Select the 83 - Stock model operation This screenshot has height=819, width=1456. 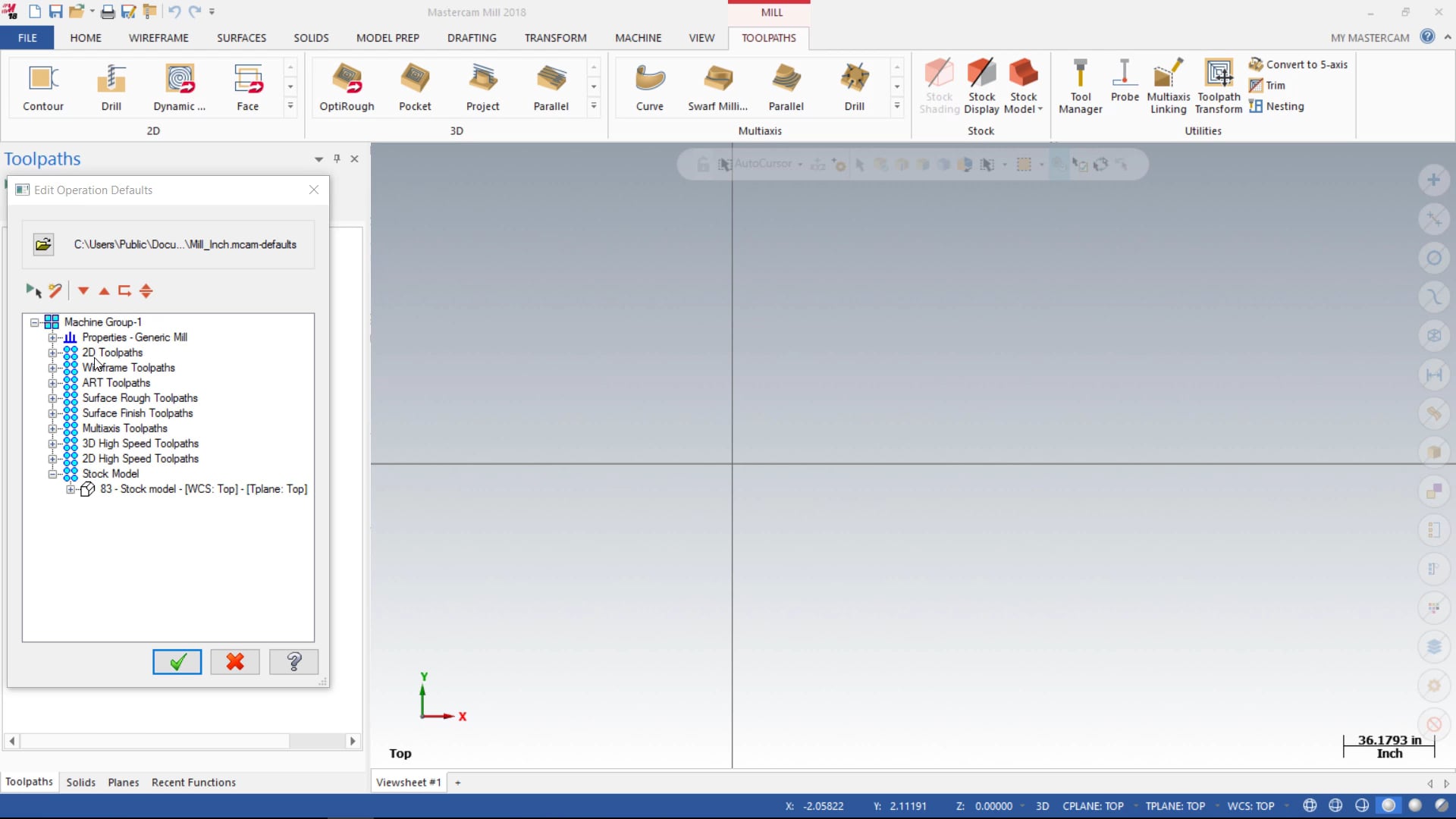203,489
